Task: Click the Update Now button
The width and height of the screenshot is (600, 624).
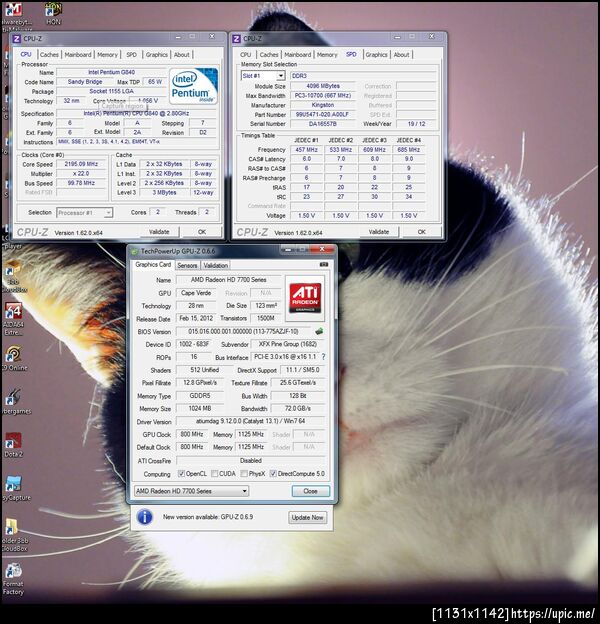Action: tap(307, 517)
